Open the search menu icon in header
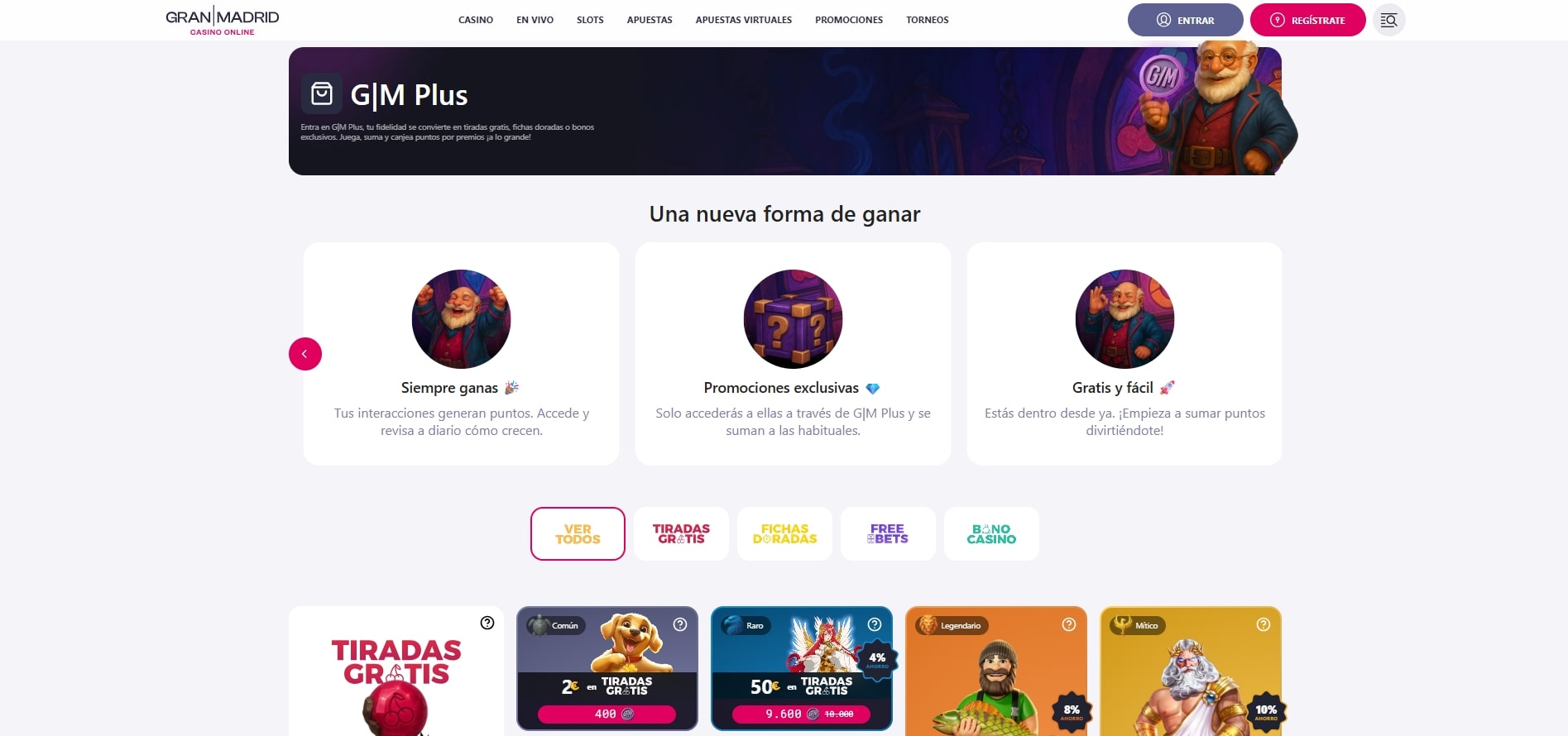The image size is (1568, 736). pos(1388,20)
